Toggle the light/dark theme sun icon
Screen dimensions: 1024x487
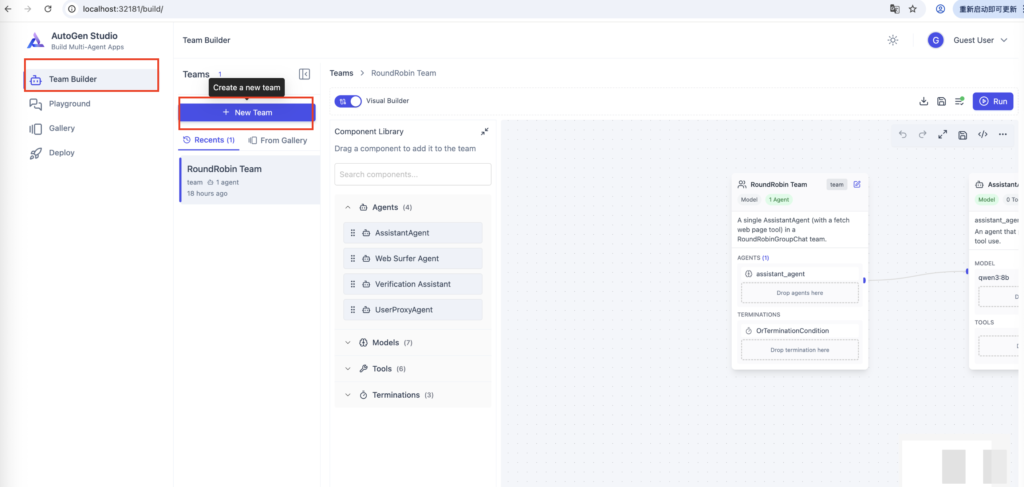coord(893,40)
